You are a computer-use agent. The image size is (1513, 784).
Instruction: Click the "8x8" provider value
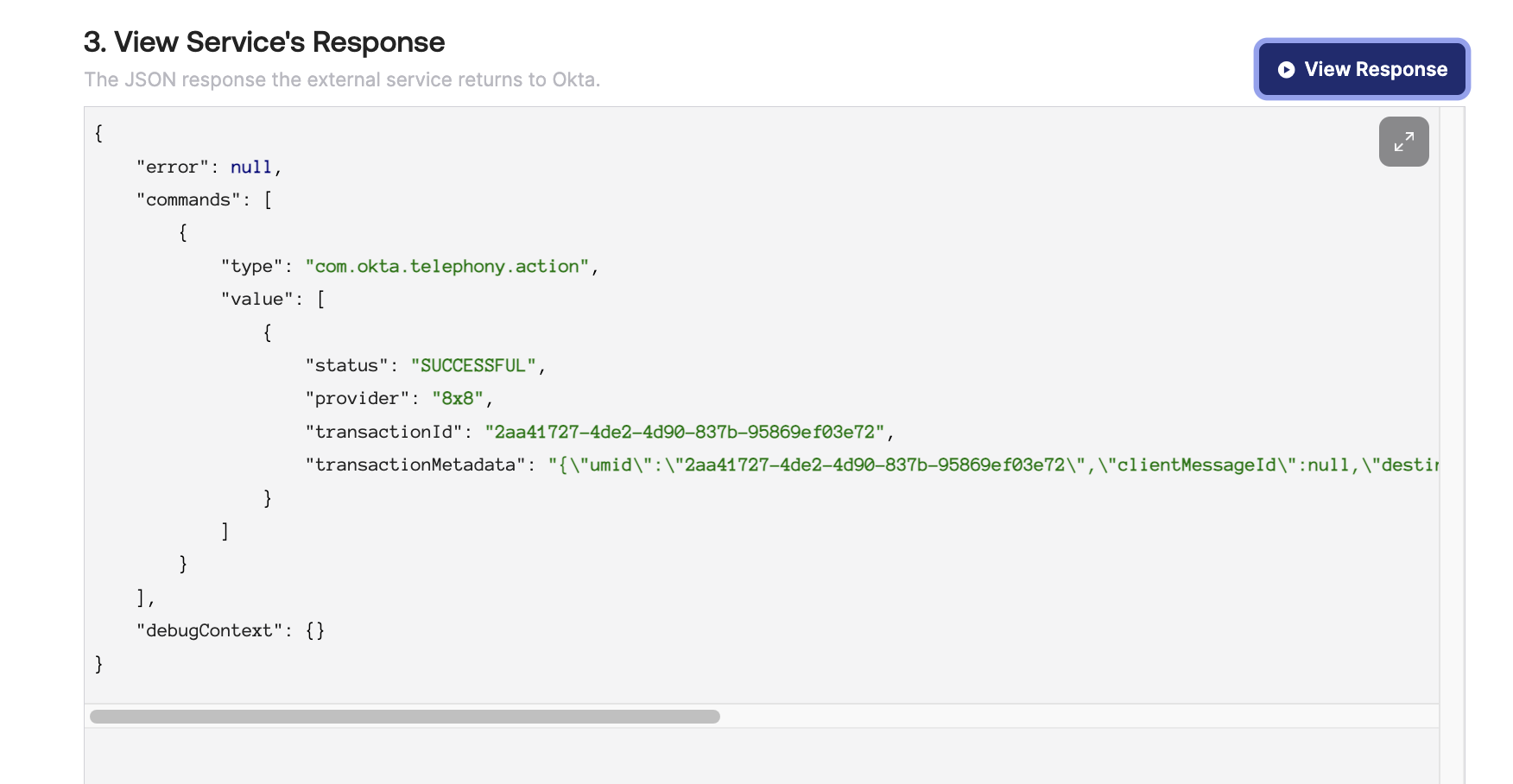(x=457, y=398)
